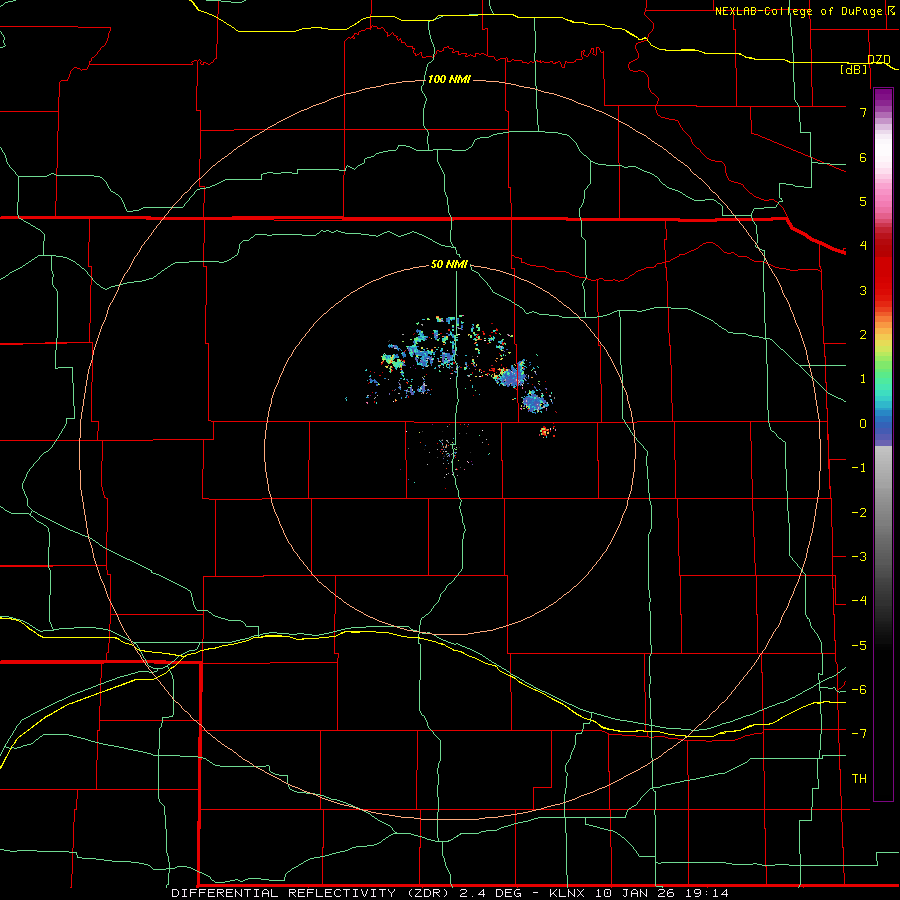Screen dimensions: 900x900
Task: Click the -5 value on the color scale
Action: (x=859, y=646)
